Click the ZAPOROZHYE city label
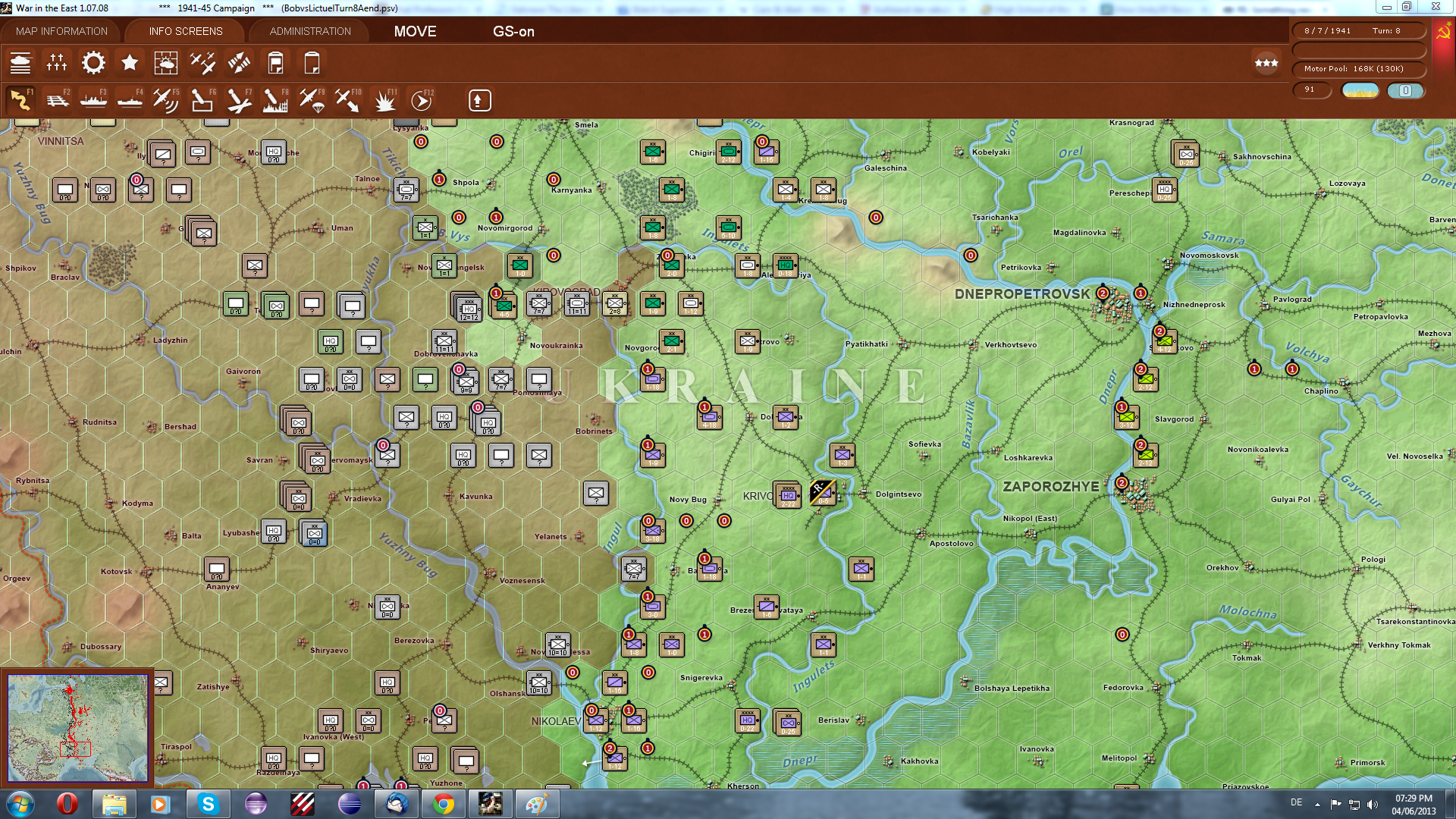 (x=1050, y=486)
